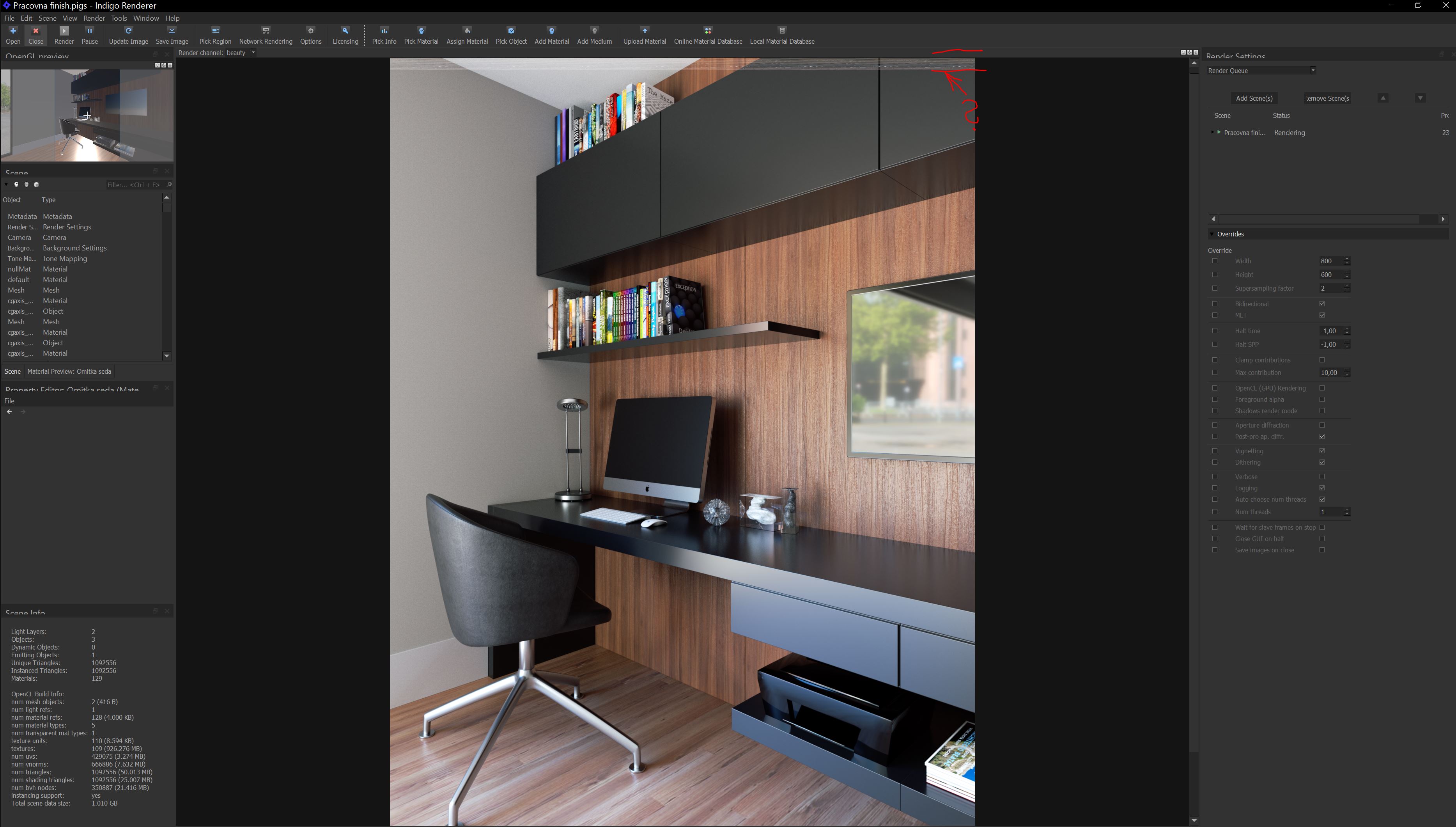Open the Render Queue dropdown
This screenshot has height=827, width=1456.
(1261, 71)
